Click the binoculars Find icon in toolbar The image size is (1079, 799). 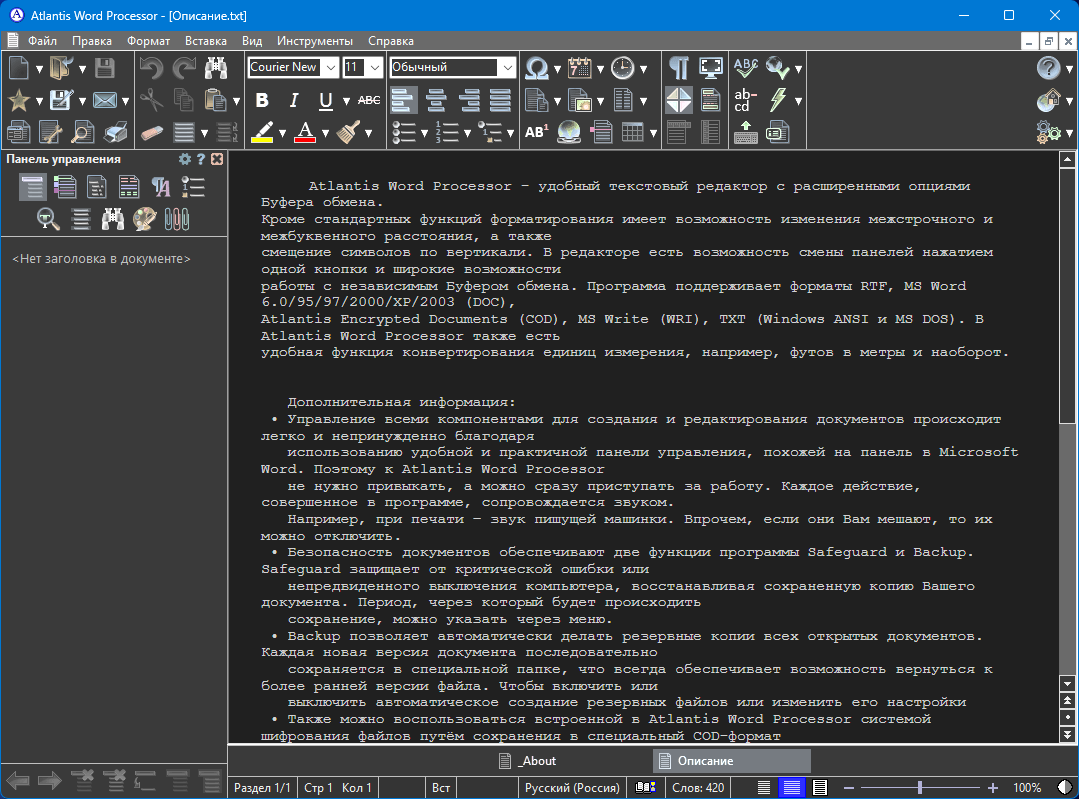click(x=216, y=68)
